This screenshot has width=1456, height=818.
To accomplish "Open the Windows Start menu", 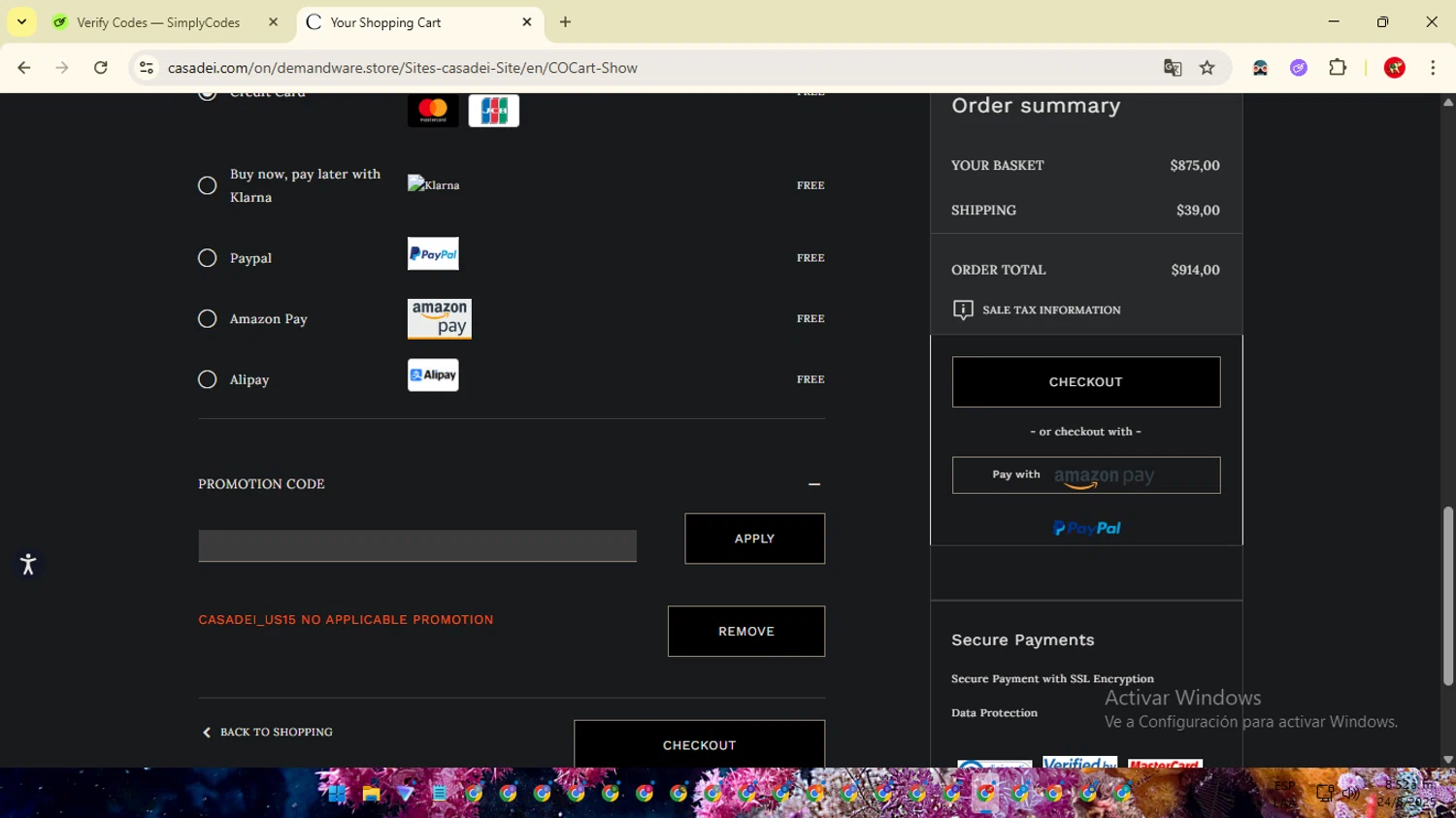I will pos(337,794).
